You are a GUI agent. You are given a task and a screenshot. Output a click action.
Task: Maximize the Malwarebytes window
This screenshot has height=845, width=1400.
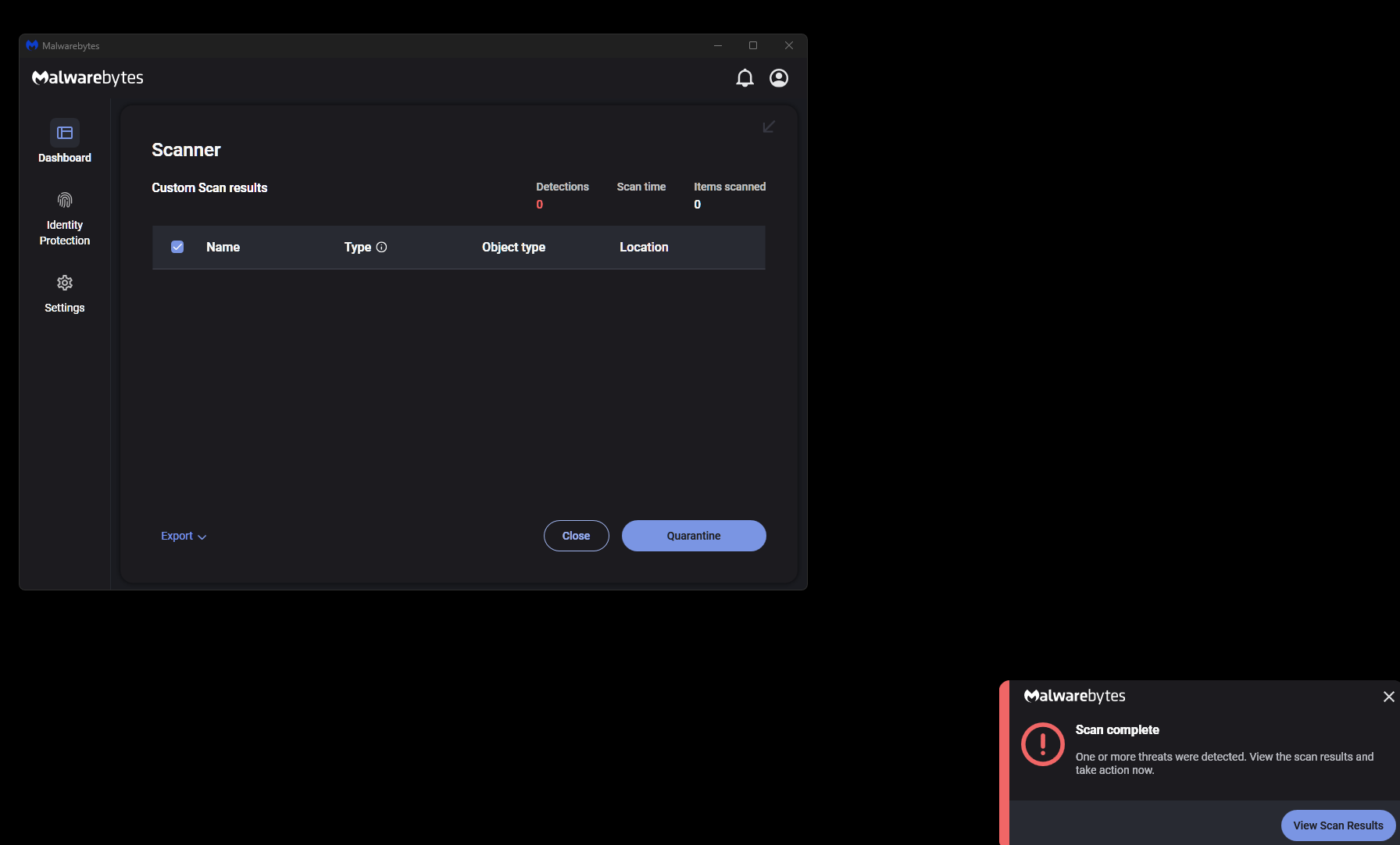pyautogui.click(x=753, y=45)
